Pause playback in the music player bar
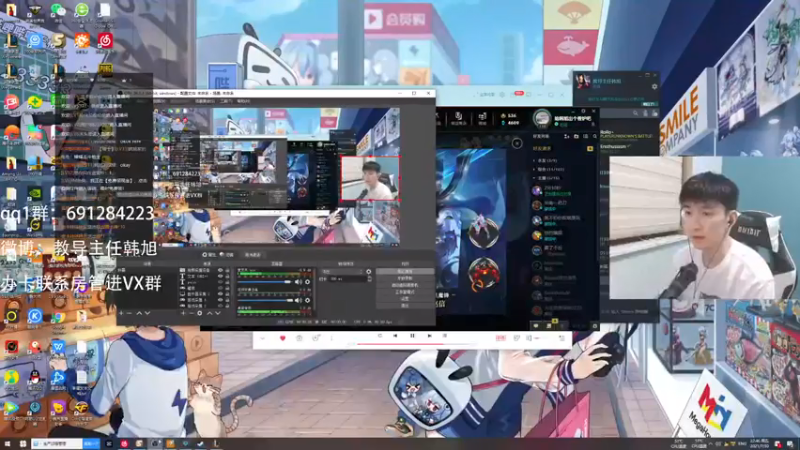The width and height of the screenshot is (800, 450). tap(412, 336)
